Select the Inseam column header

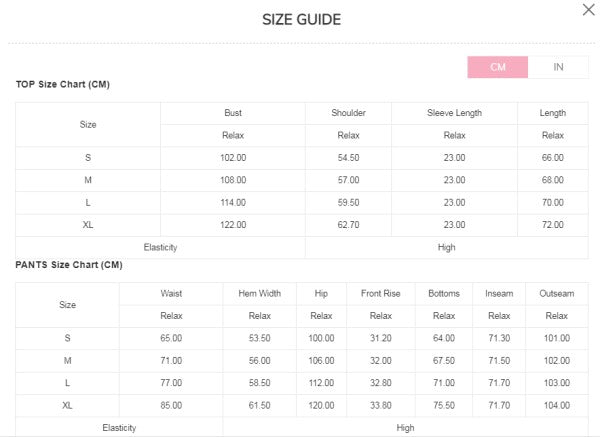(x=499, y=294)
